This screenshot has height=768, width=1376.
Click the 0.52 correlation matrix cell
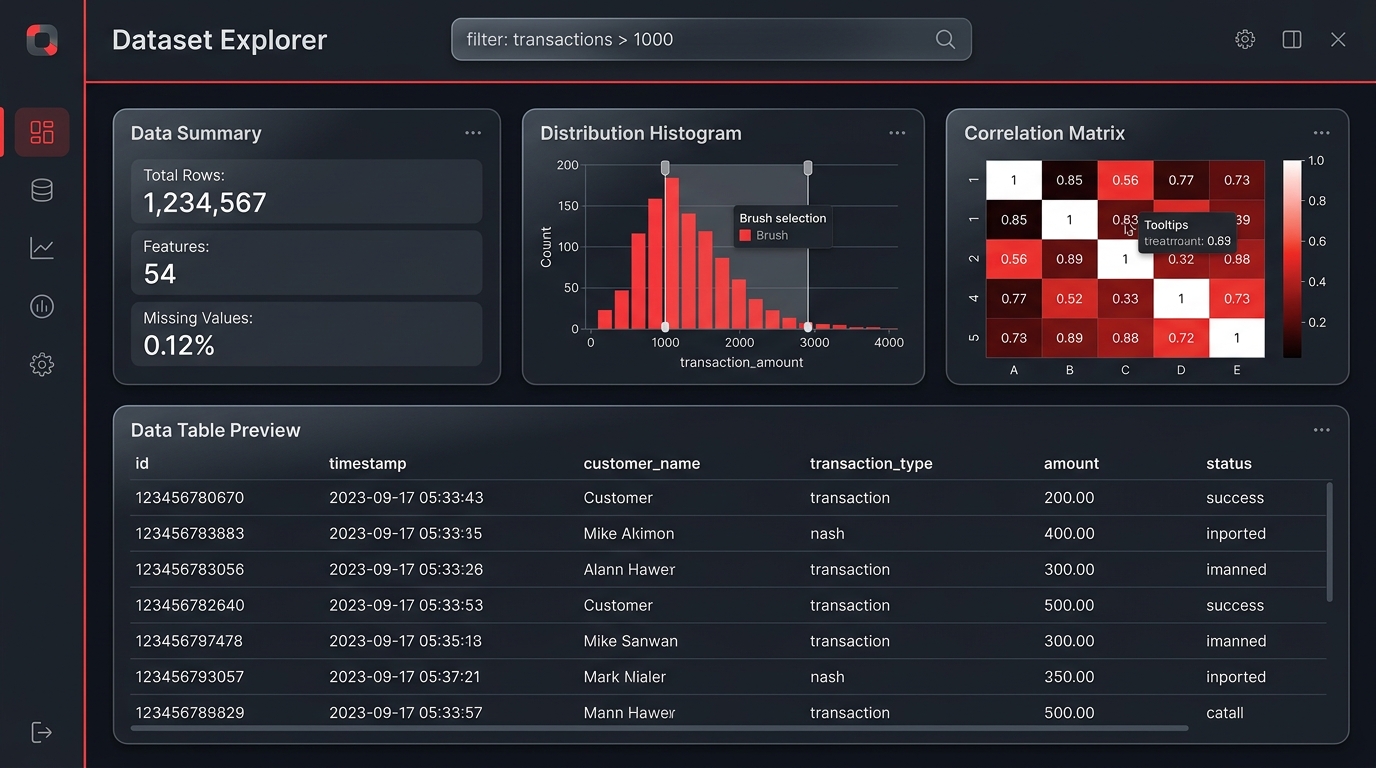(1069, 298)
